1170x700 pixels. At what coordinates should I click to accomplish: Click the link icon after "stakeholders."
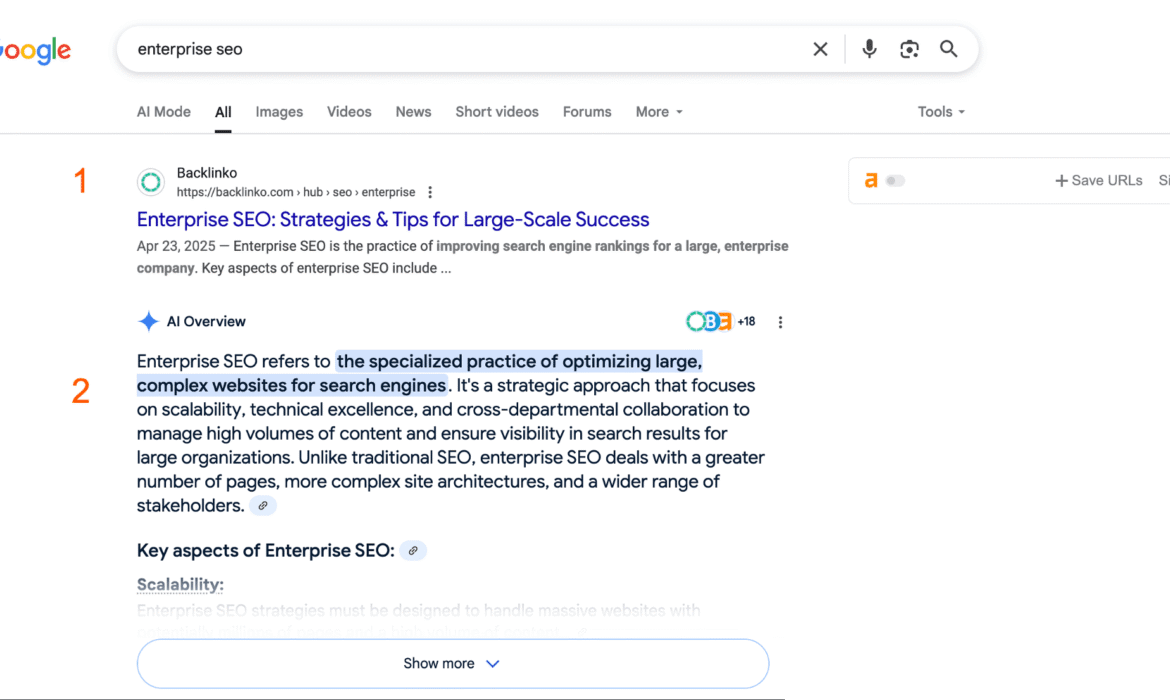263,506
